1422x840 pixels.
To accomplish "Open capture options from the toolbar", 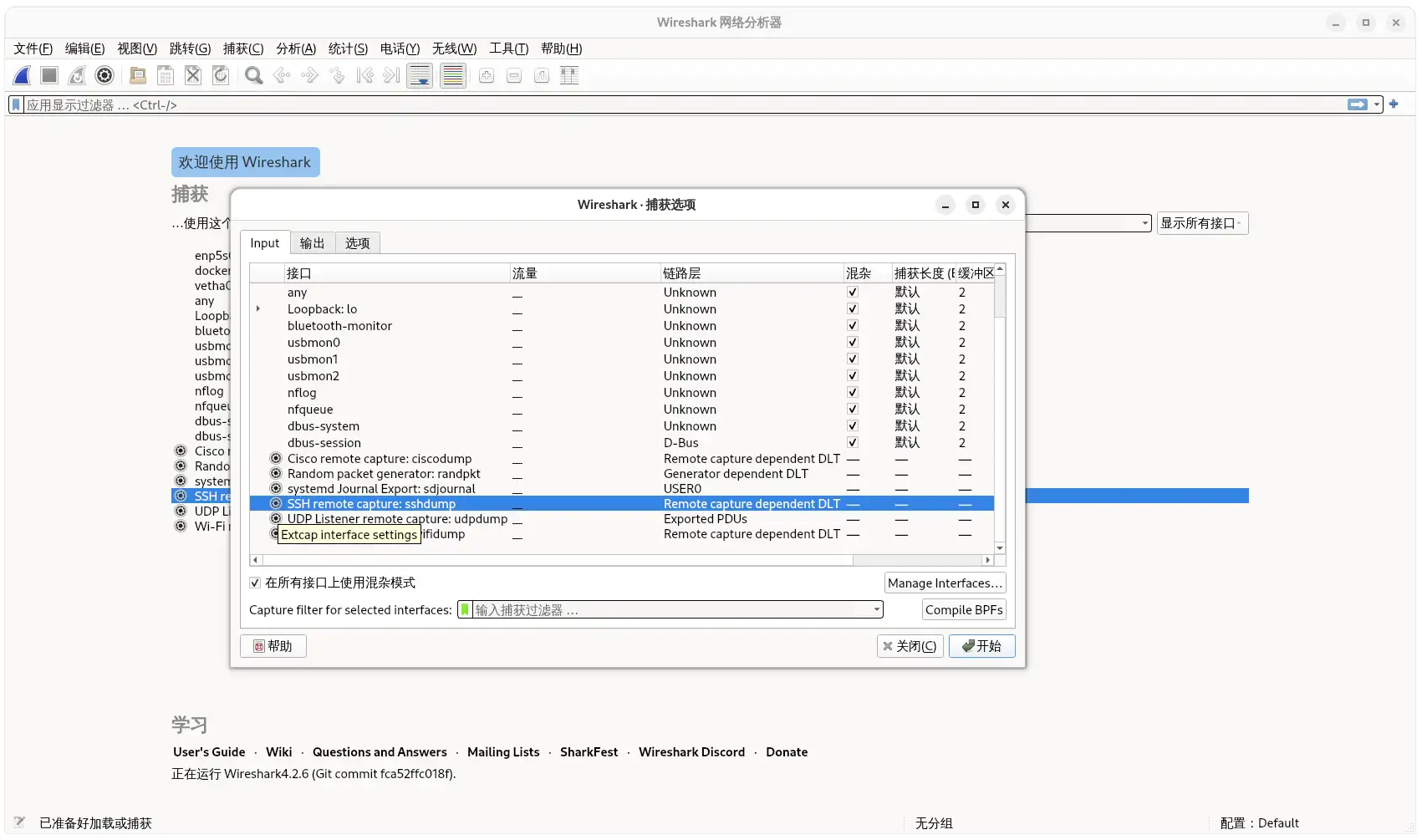I will coord(104,76).
